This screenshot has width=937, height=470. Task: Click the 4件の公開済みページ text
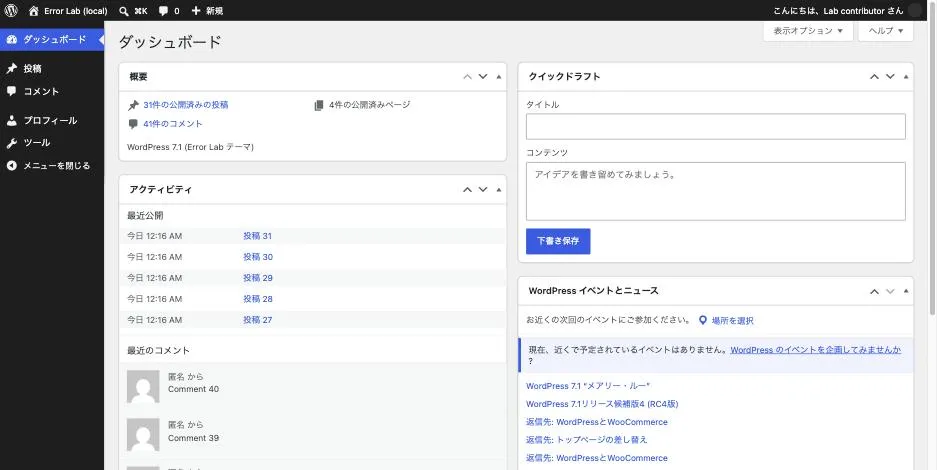tap(370, 105)
